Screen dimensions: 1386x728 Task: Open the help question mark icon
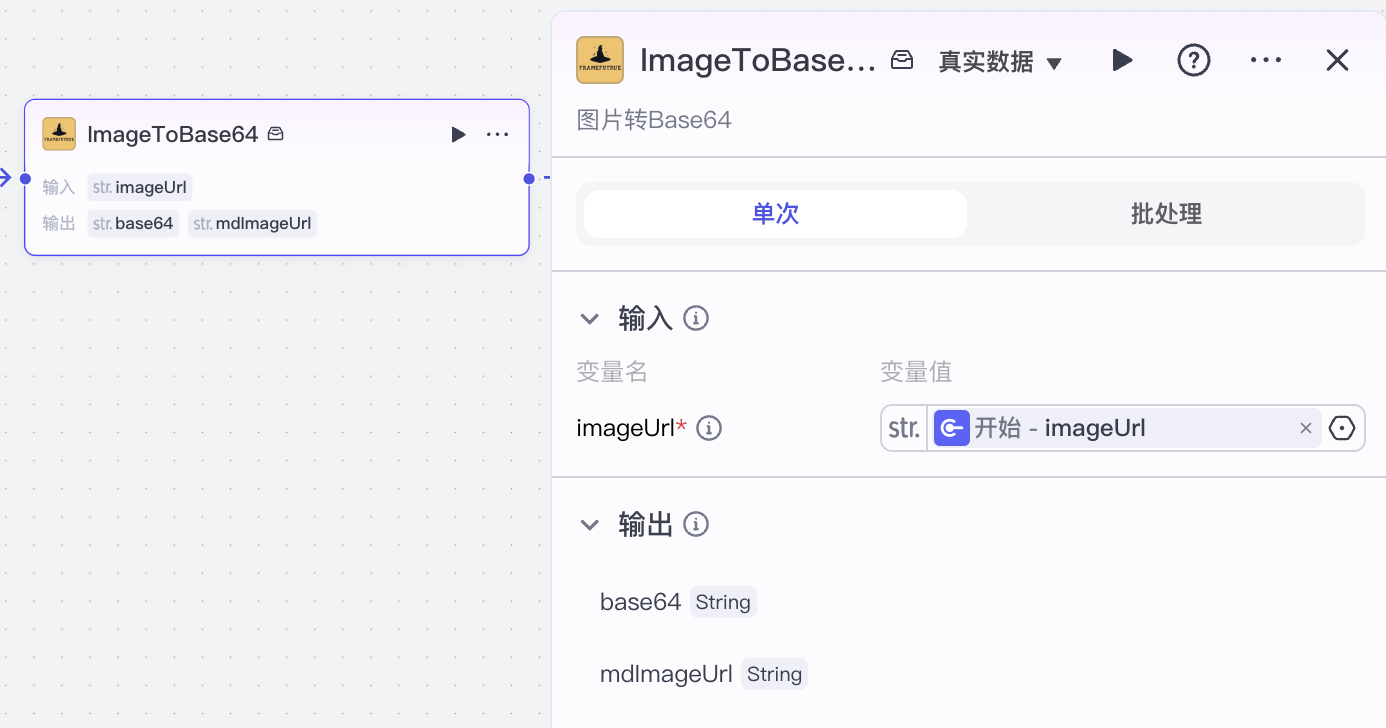coord(1194,60)
